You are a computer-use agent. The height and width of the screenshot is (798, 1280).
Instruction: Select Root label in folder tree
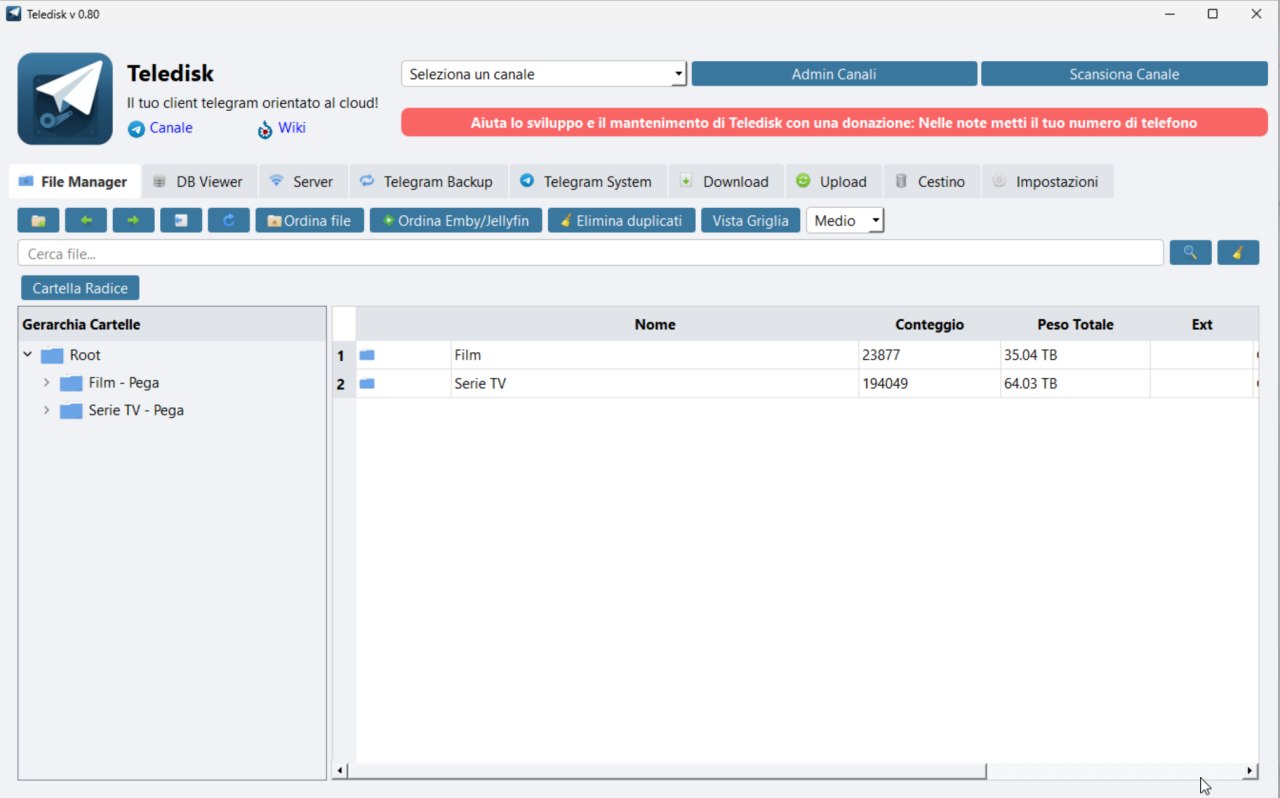[85, 355]
